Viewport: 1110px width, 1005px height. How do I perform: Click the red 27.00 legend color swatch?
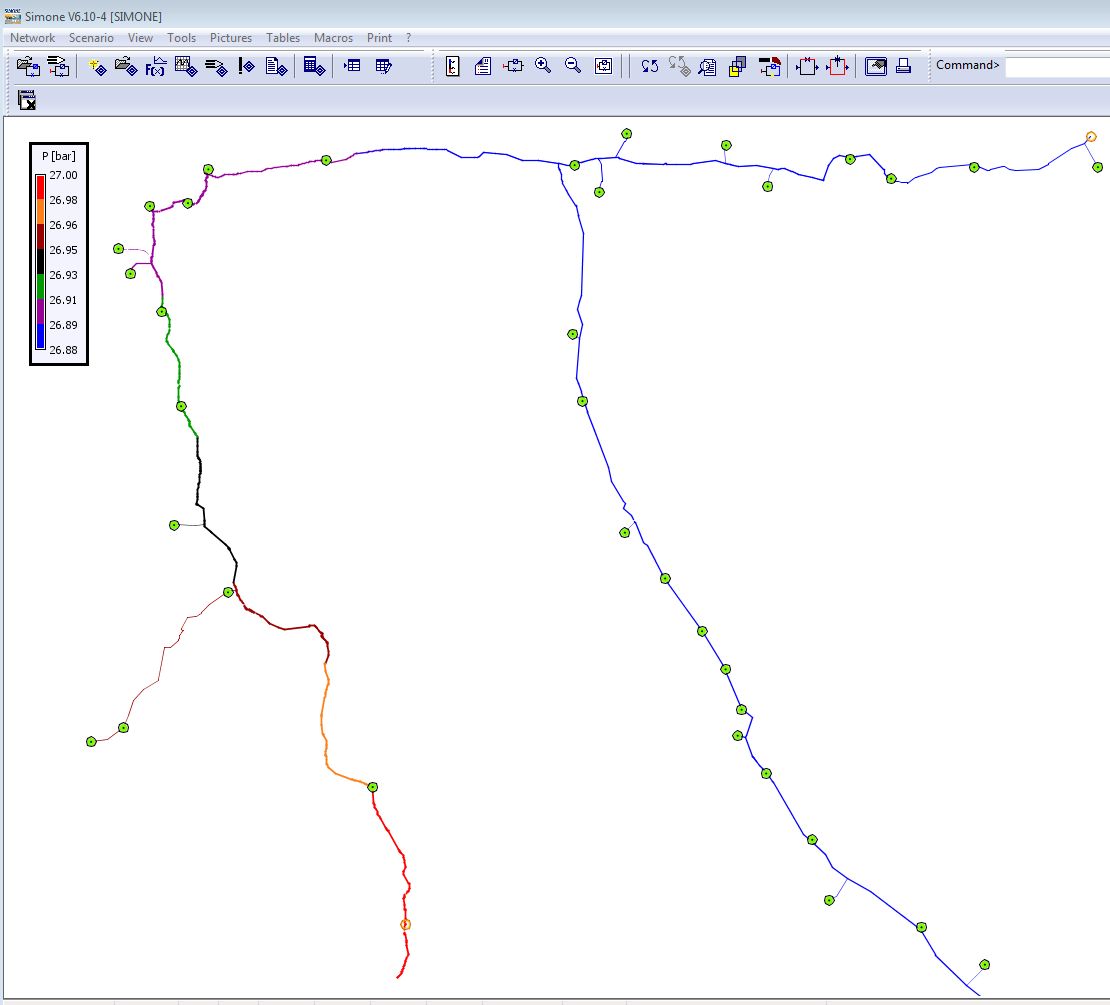(40, 187)
